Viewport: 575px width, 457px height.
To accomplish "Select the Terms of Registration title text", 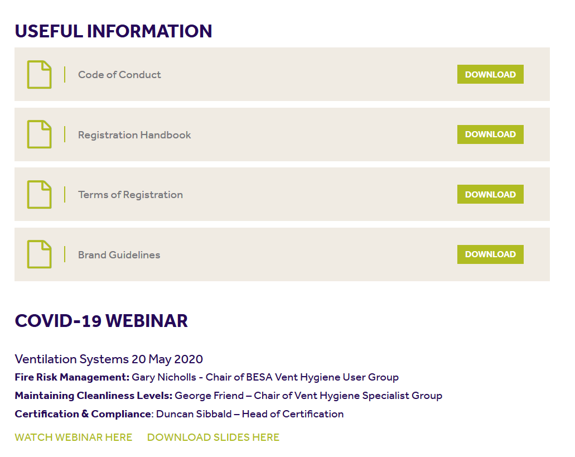I will pos(130,195).
